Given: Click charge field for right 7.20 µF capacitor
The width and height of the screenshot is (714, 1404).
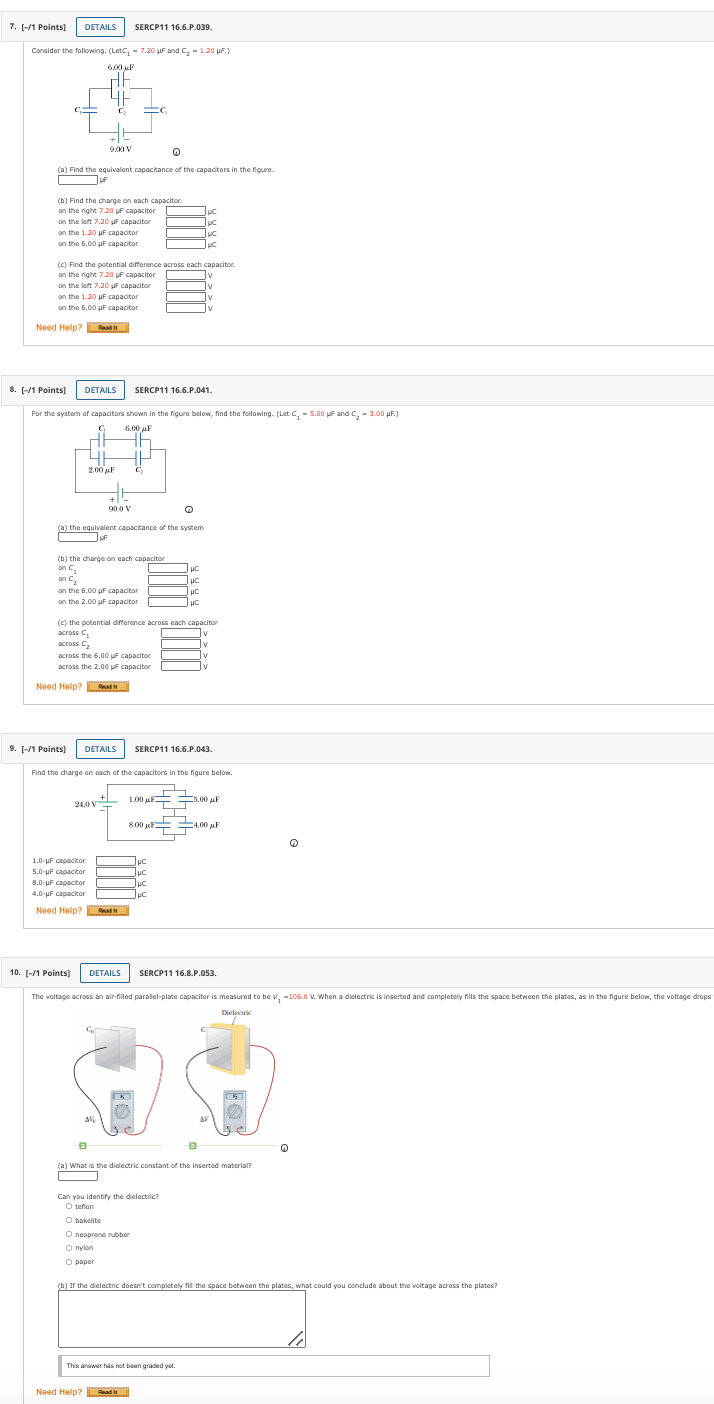Looking at the screenshot, I should click(186, 211).
